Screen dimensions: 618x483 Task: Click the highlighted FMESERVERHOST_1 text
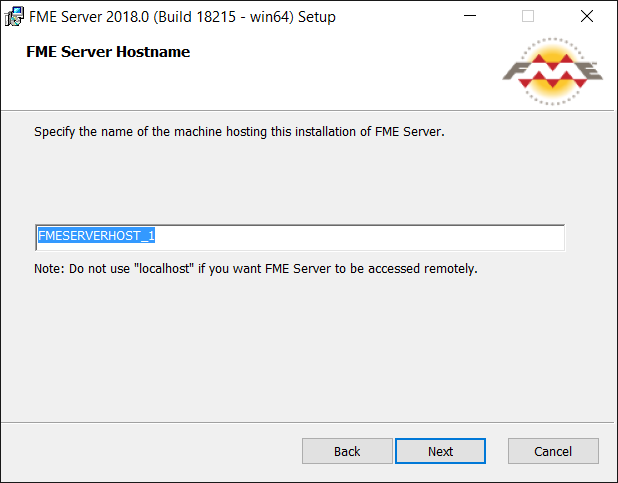coord(96,235)
